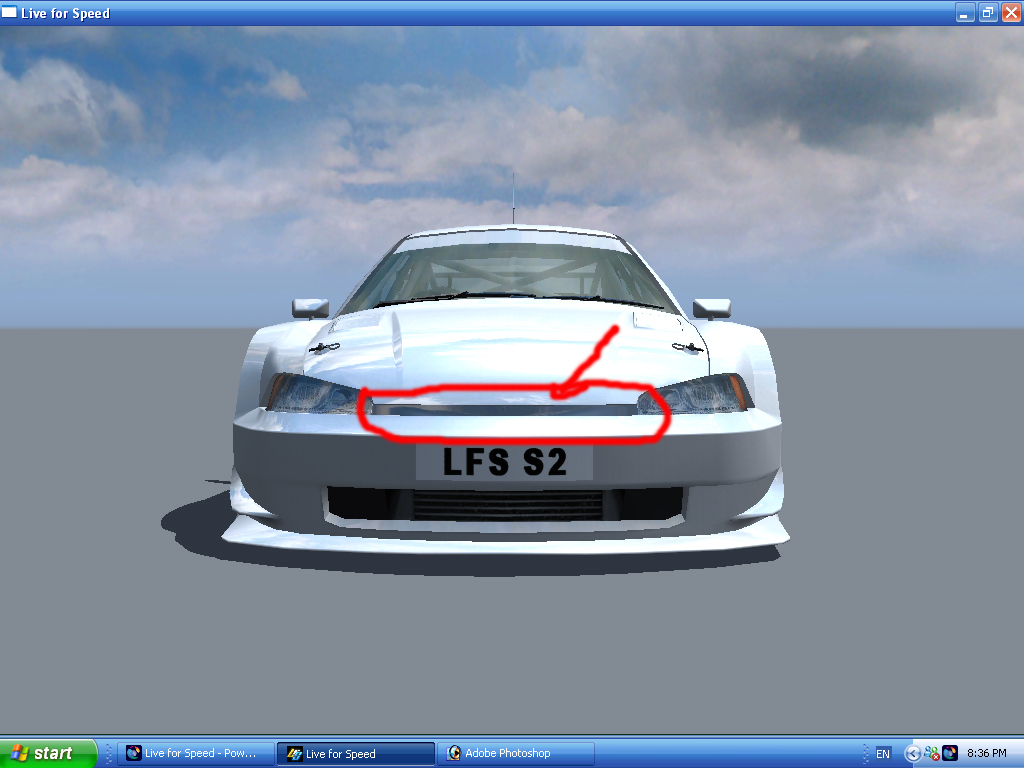Screen dimensions: 1024x768
Task: Open the Windows Start menu
Action: 48,753
